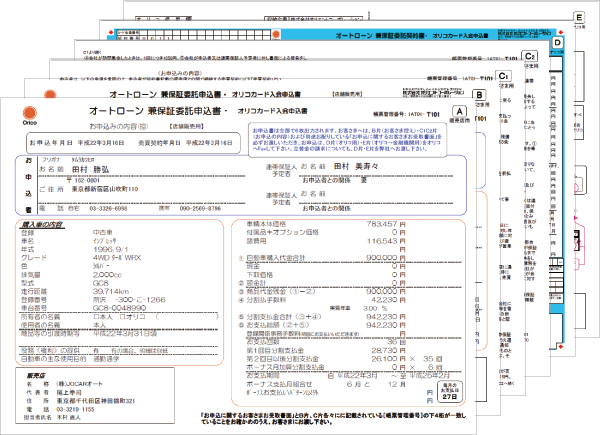
Task: Select the sheet label box 'D'
Action: [x=558, y=42]
